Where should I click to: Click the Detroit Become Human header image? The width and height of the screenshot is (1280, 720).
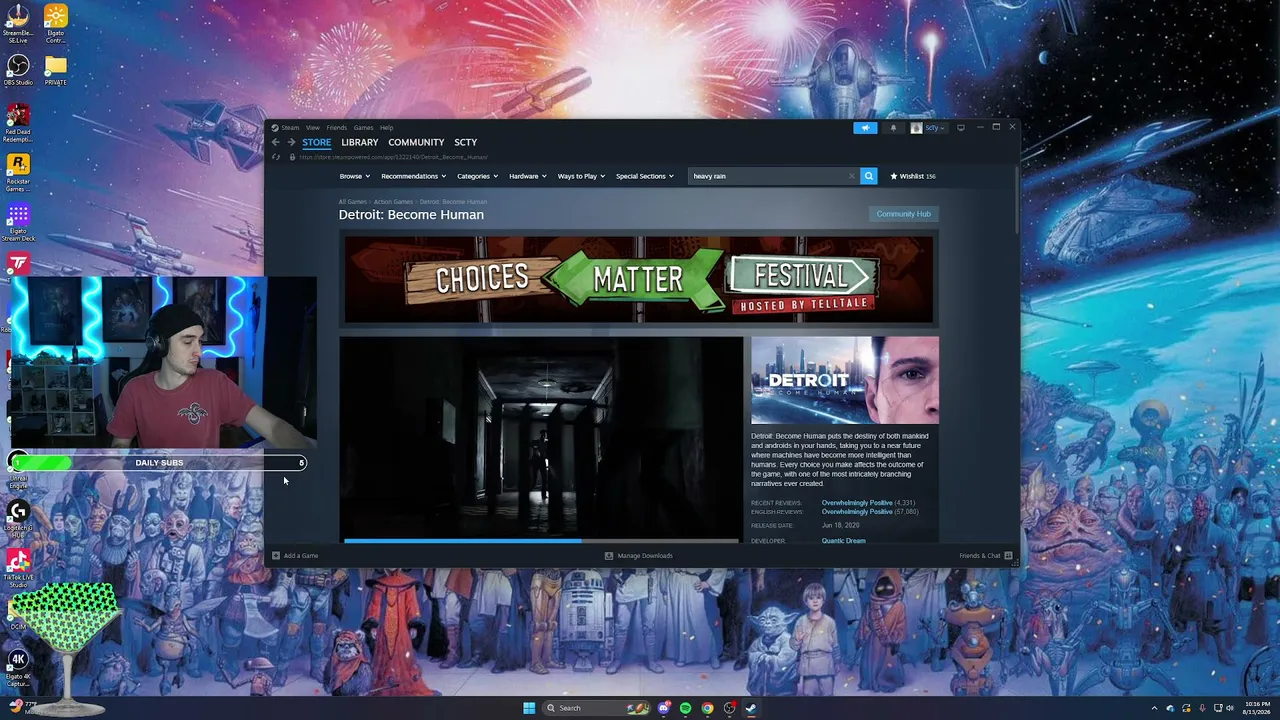click(x=845, y=380)
